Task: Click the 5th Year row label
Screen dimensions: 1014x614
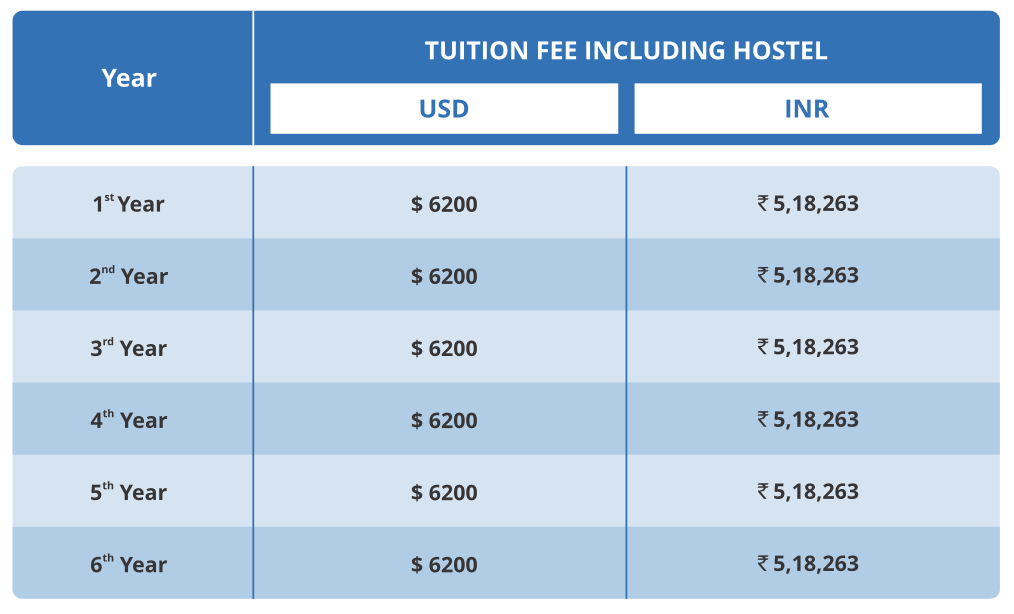Action: (x=129, y=492)
